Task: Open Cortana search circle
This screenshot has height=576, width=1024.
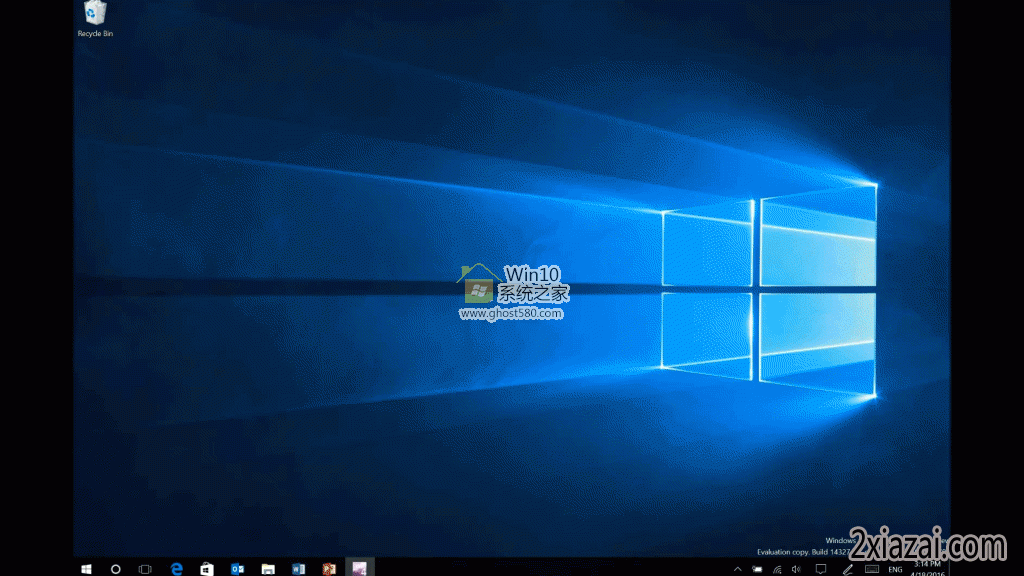Action: [116, 569]
